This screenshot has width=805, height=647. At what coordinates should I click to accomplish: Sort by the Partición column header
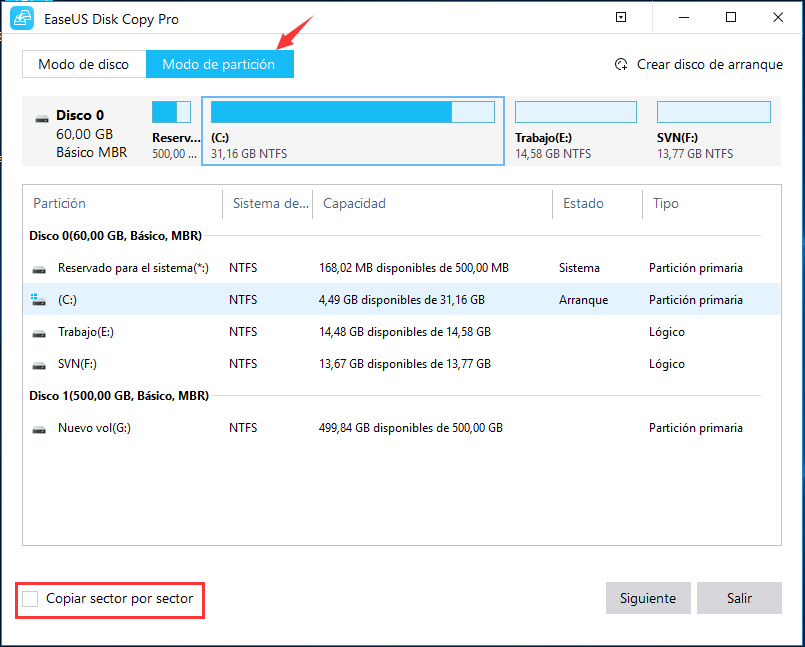click(60, 203)
